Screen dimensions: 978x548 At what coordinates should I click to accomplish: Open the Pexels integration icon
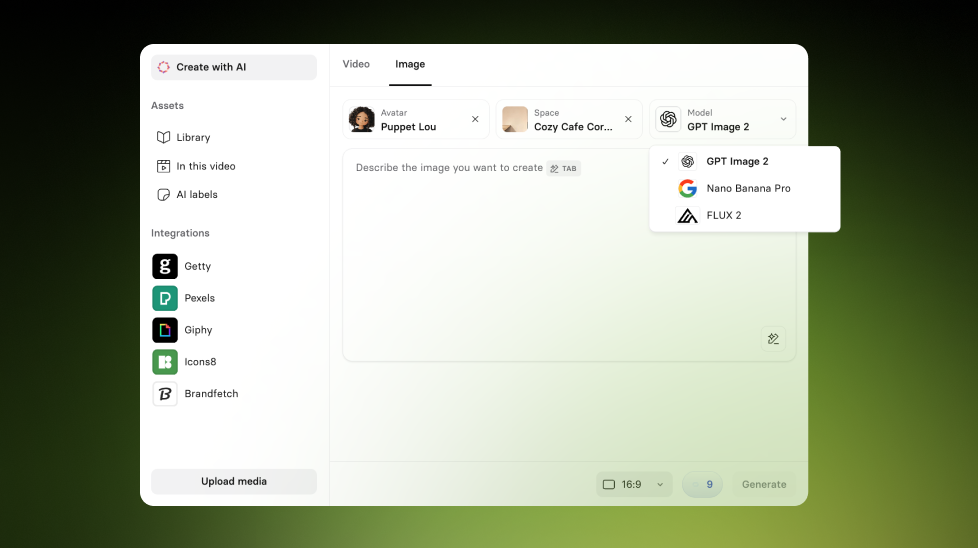coord(165,298)
